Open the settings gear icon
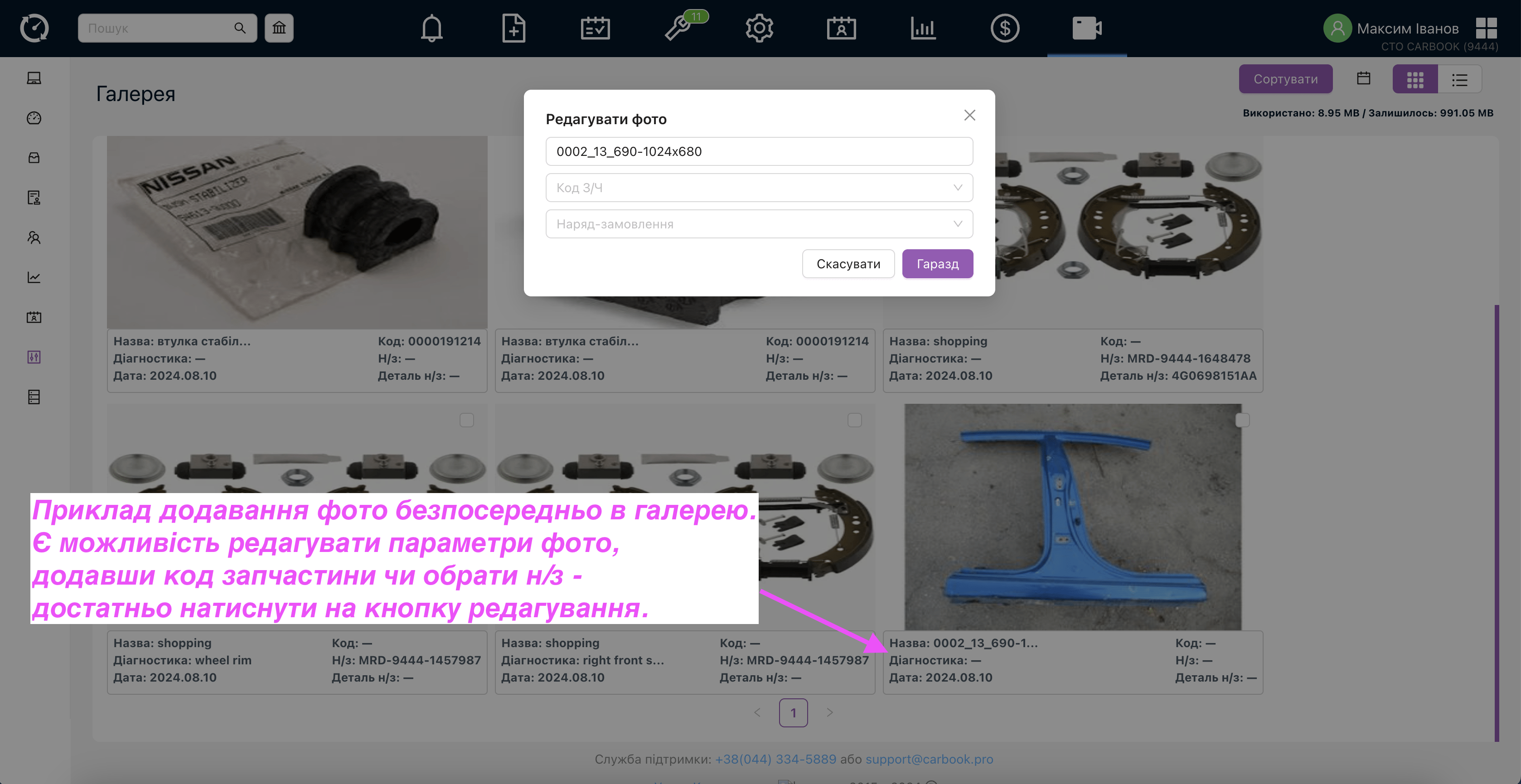This screenshot has width=1521, height=784. coord(758,27)
